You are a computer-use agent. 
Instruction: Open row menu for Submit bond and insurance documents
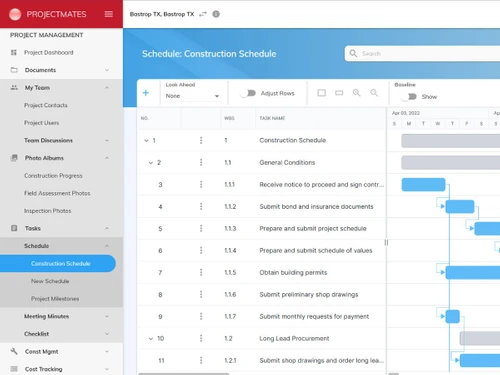coord(201,206)
